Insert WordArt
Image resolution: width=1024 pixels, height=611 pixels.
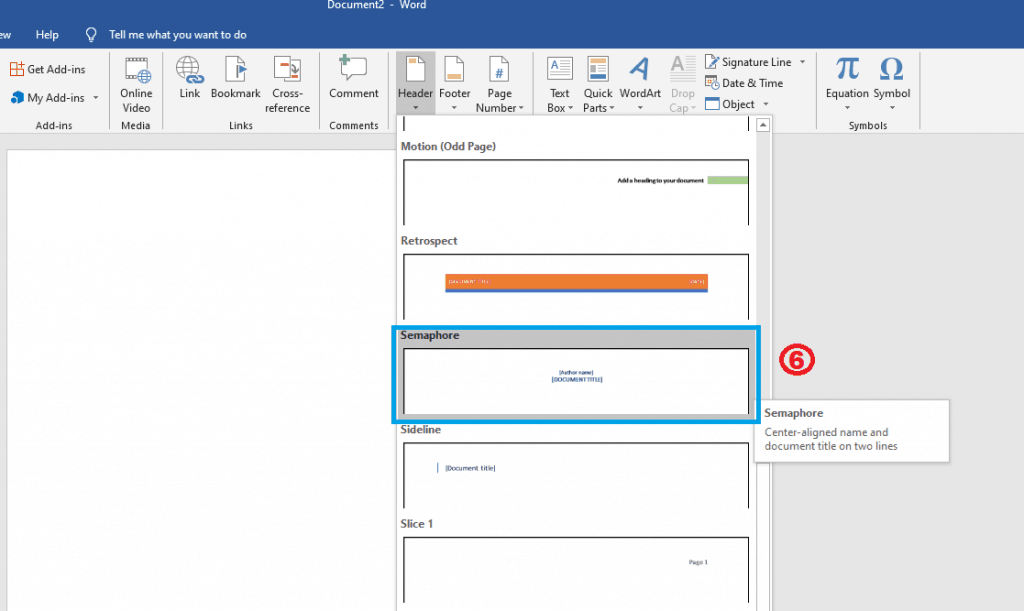[640, 84]
